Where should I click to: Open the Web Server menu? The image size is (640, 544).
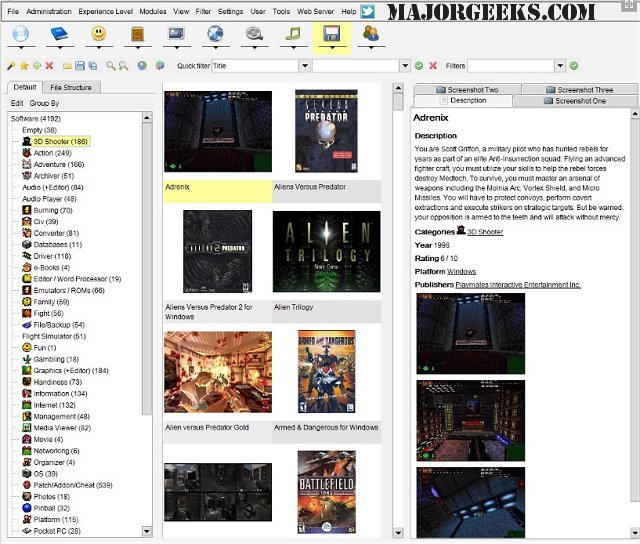coord(316,11)
